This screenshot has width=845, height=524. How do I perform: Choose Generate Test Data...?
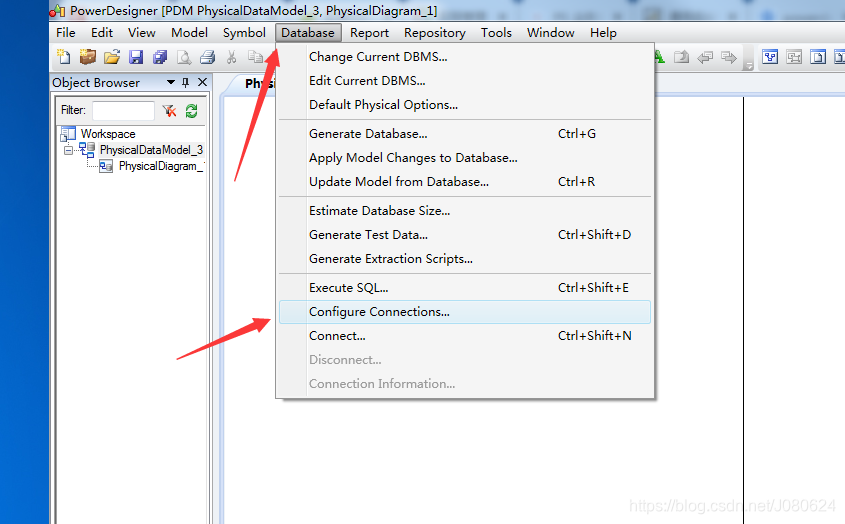point(465,235)
